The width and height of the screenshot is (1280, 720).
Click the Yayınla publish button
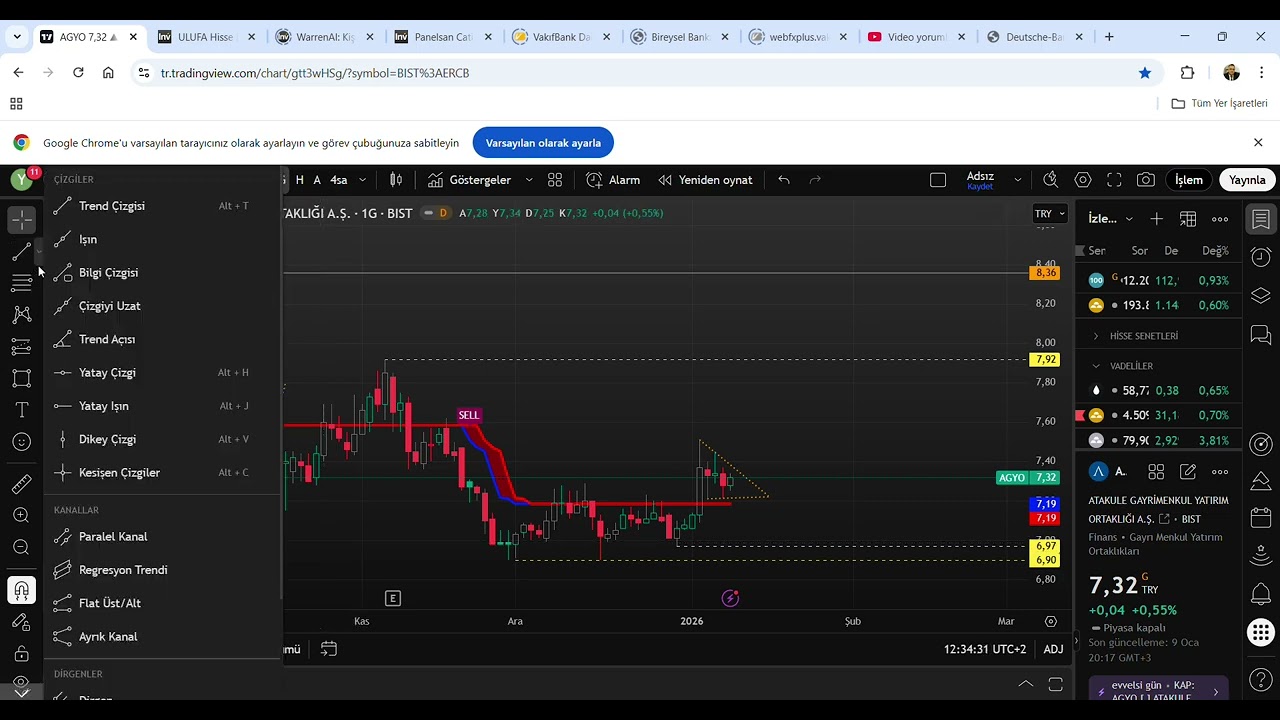click(x=1247, y=180)
